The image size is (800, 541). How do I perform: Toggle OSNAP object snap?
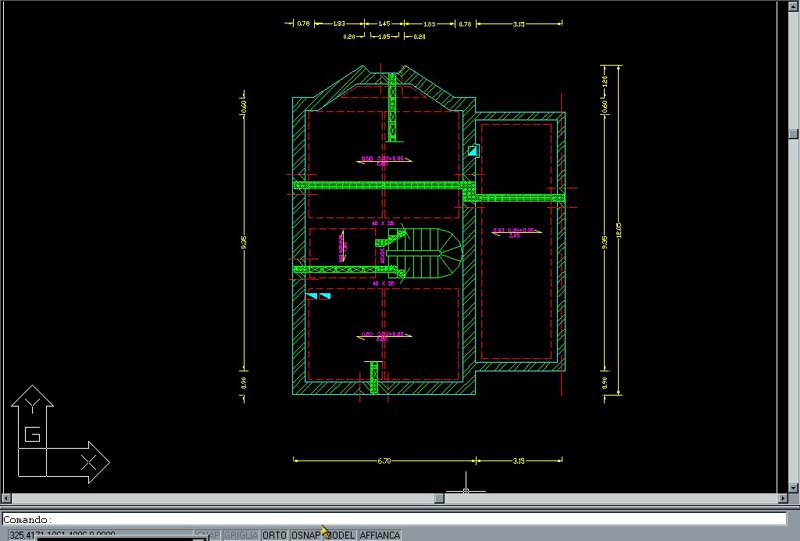[305, 535]
